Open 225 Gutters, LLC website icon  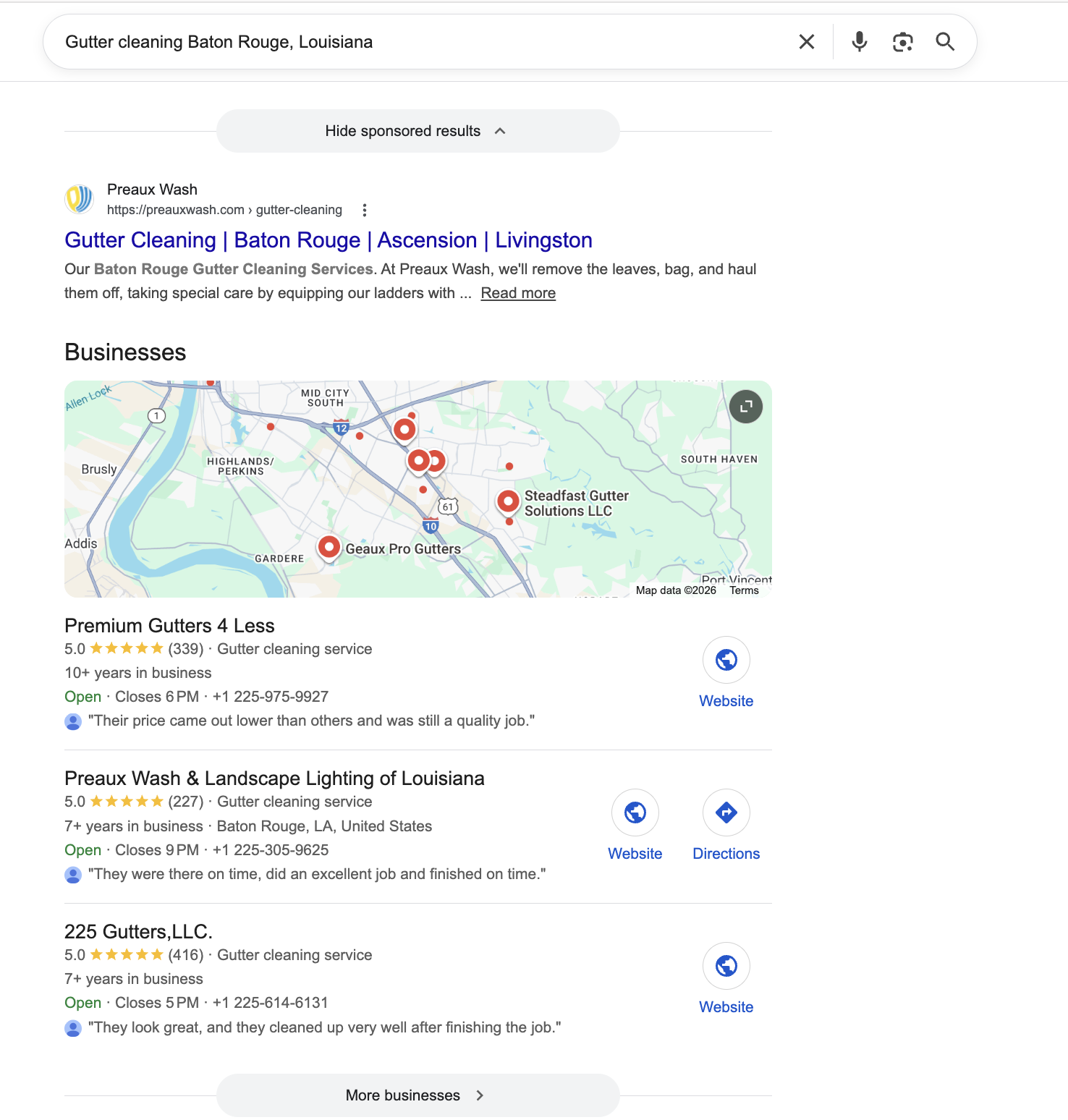pyautogui.click(x=726, y=966)
